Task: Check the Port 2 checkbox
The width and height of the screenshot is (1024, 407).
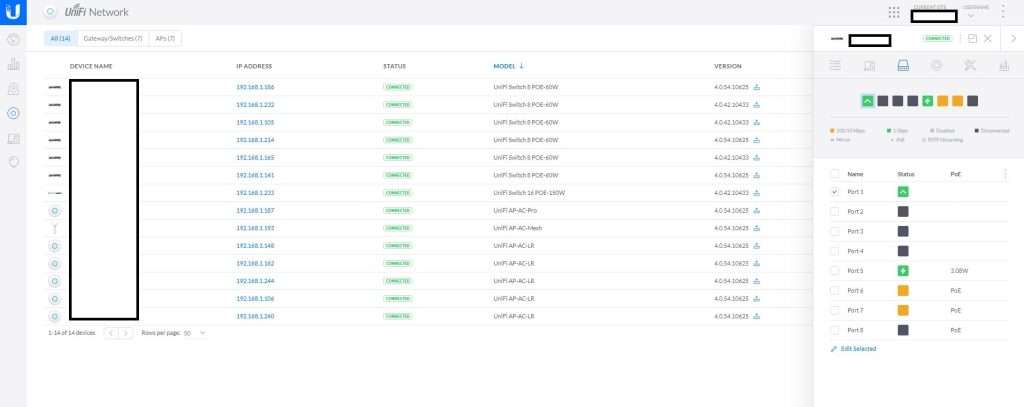Action: 835,212
